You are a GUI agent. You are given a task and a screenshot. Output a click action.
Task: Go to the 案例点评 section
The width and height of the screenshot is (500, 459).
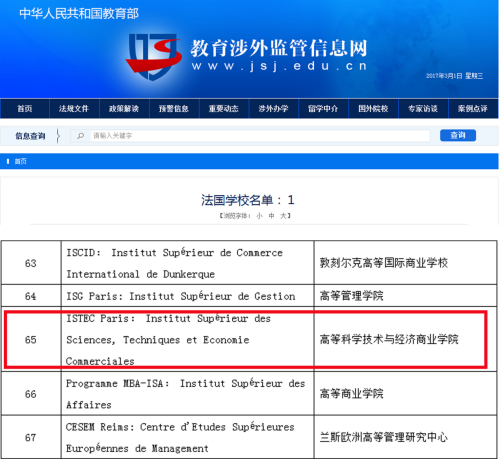click(x=473, y=109)
